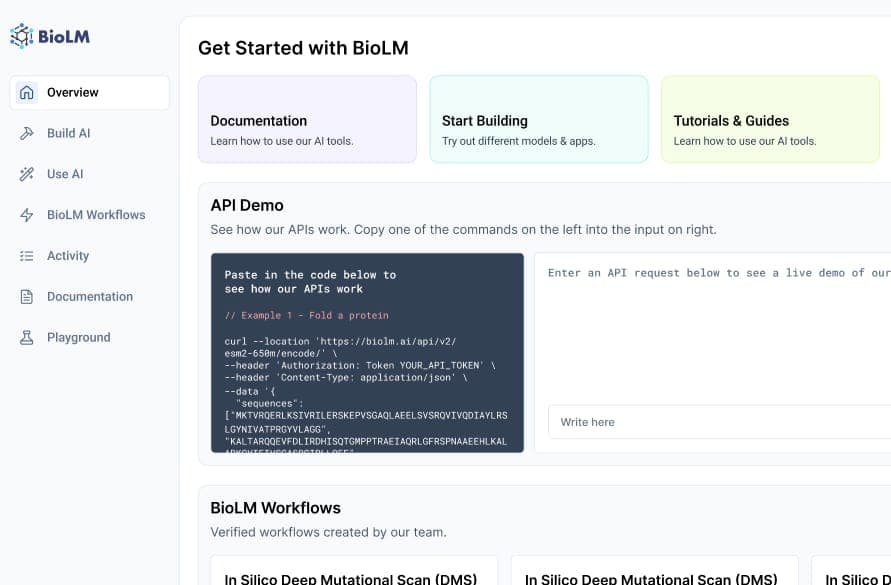Viewport: 891px width, 585px height.
Task: Click the Playground flask icon
Action: (x=27, y=338)
